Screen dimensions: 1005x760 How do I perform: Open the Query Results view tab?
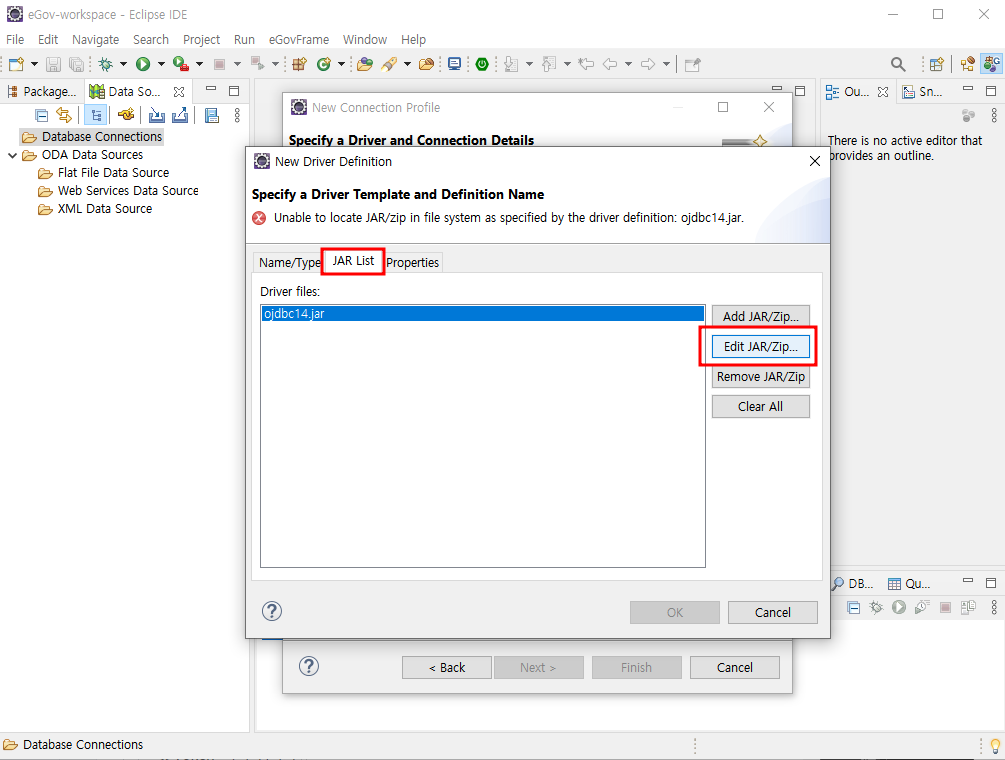pyautogui.click(x=909, y=584)
